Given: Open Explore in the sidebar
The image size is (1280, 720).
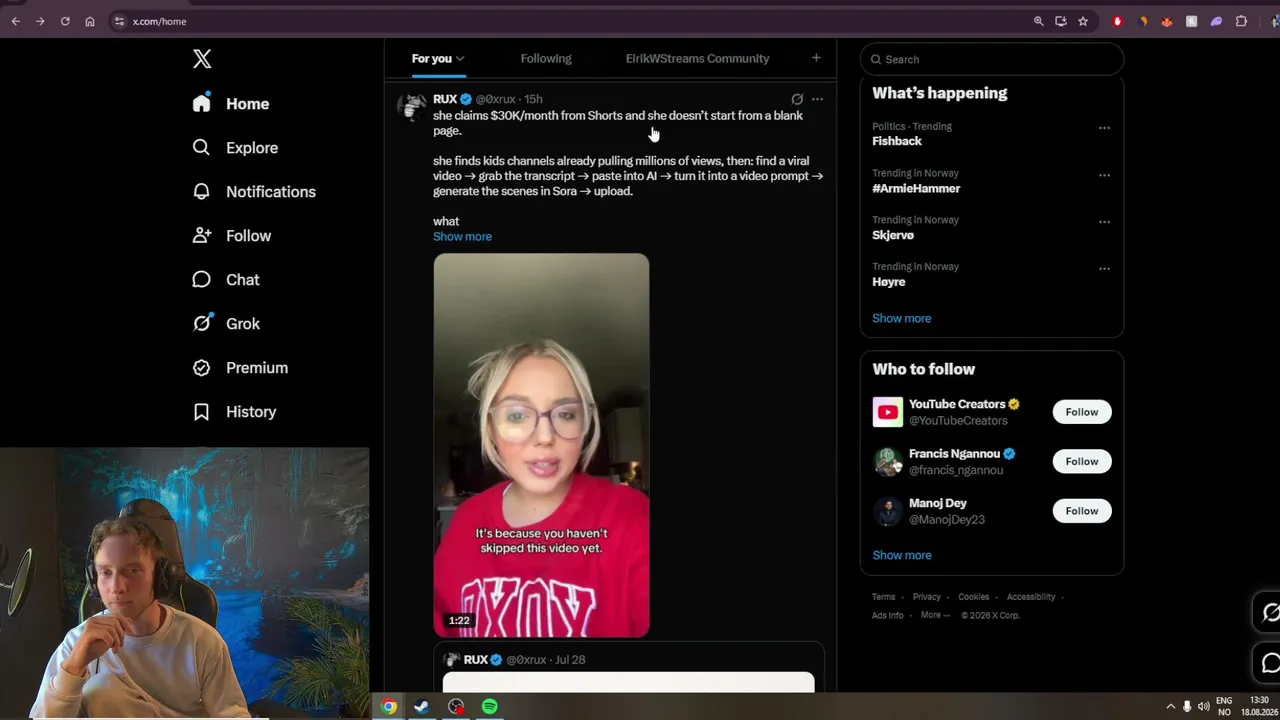Looking at the screenshot, I should point(252,148).
